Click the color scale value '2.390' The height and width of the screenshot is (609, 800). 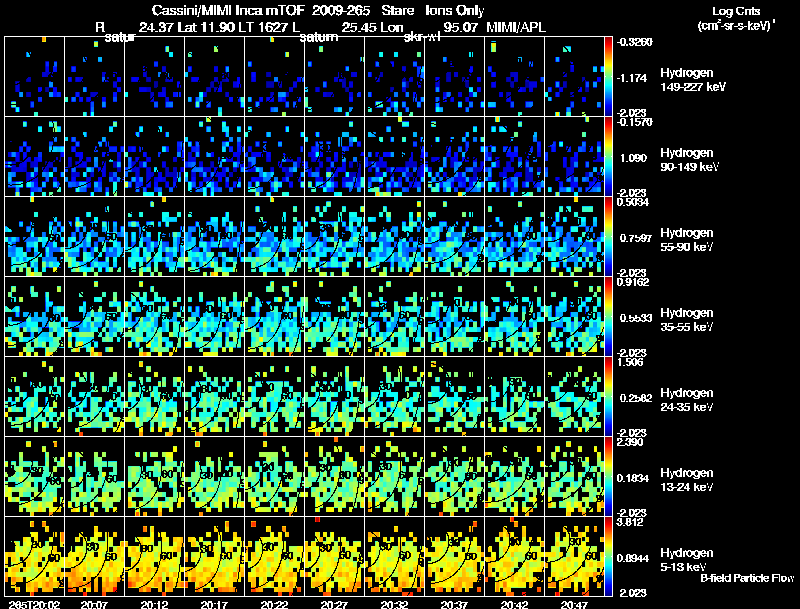point(630,442)
